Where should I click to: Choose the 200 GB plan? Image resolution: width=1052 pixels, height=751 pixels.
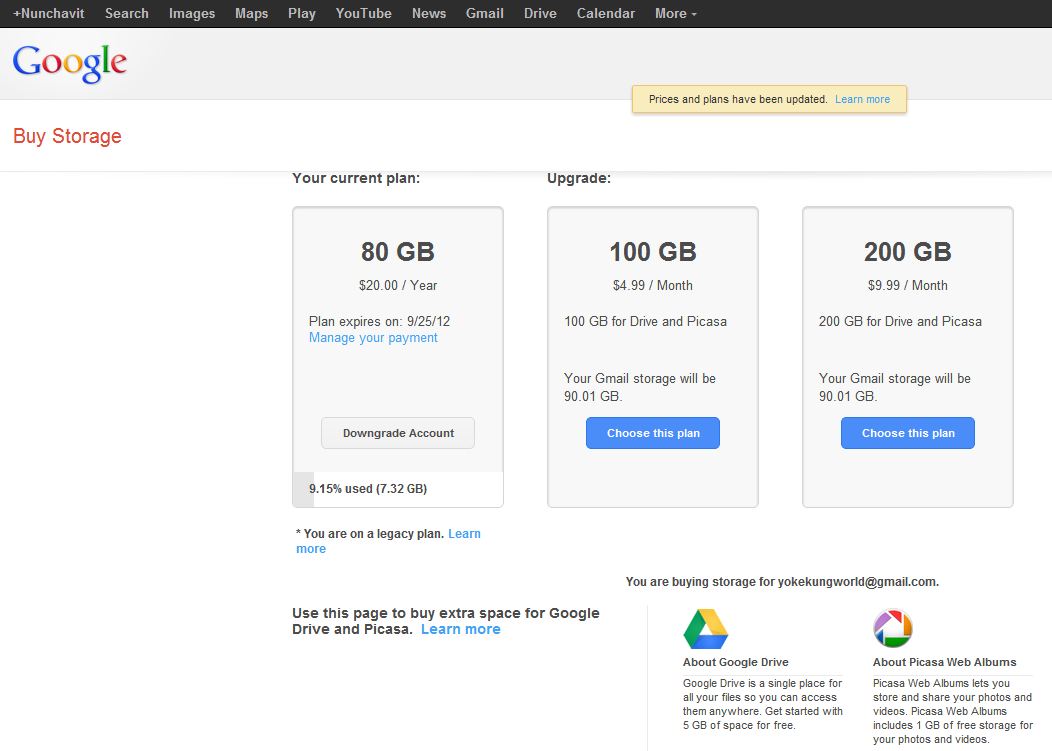coord(908,433)
